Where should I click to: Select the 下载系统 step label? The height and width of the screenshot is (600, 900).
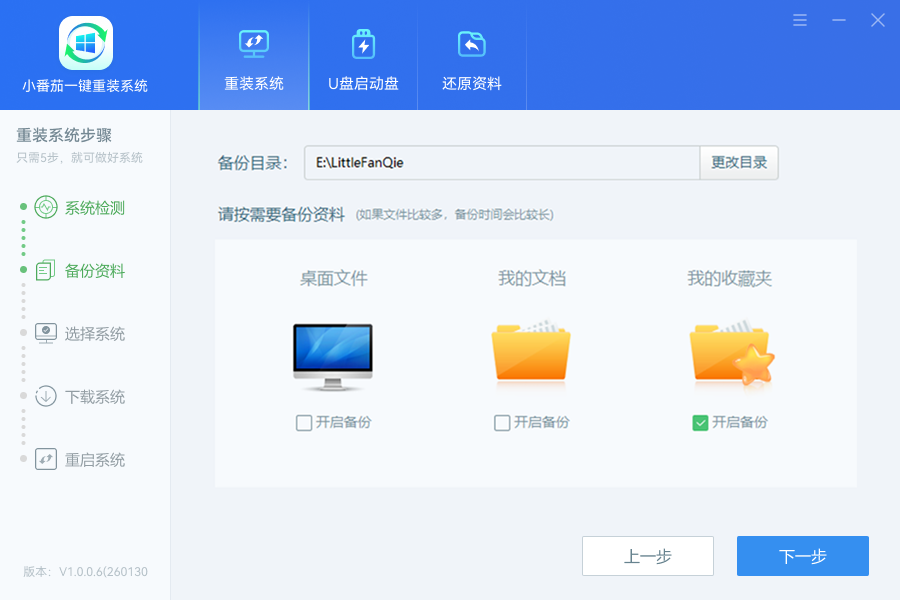95,397
